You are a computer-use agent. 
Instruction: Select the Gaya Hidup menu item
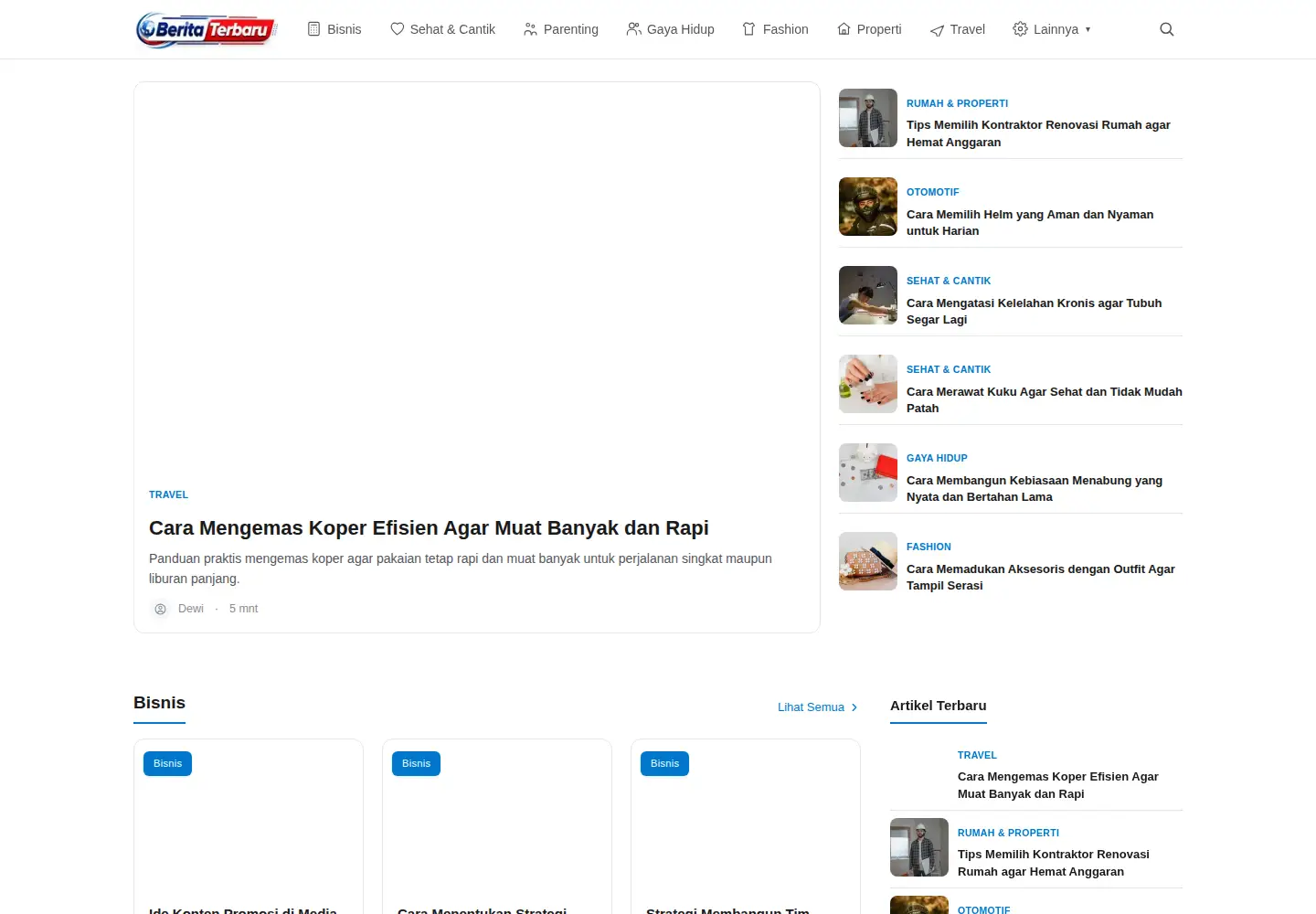[670, 29]
